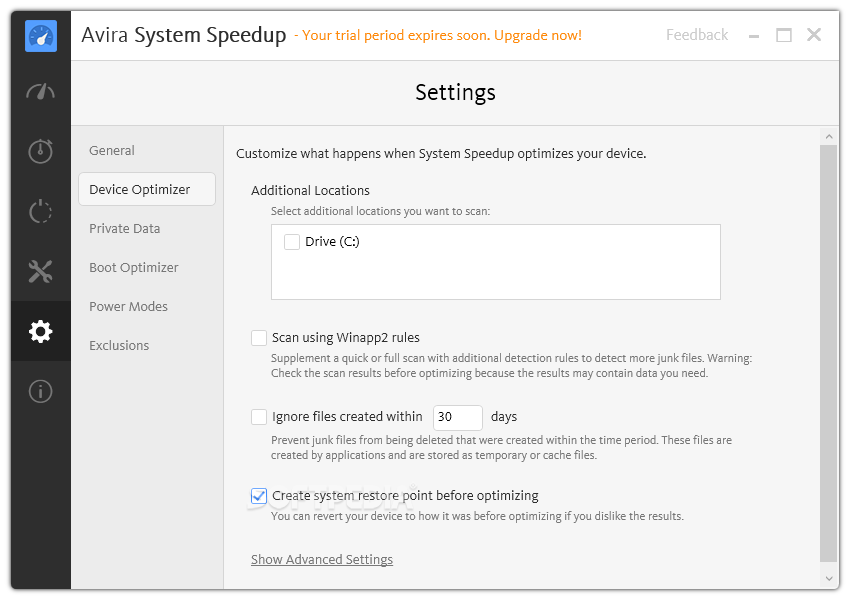Click Show Advanced Settings link
The image size is (850, 600).
[321, 559]
